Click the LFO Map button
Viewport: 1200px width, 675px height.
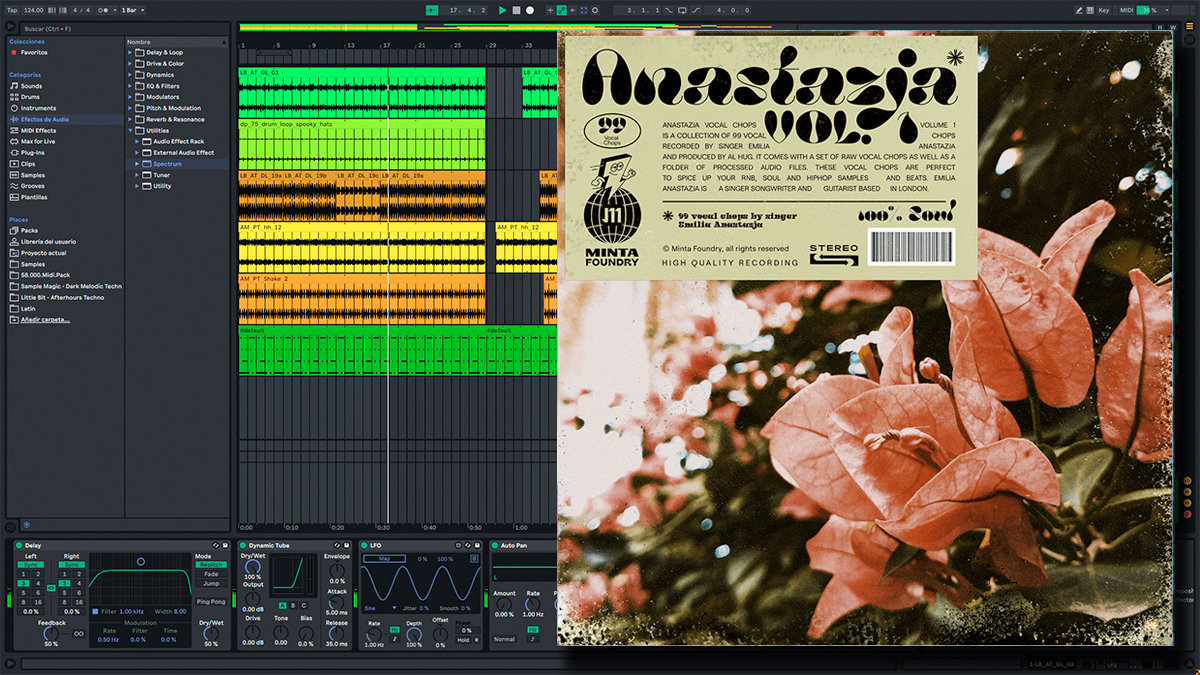(385, 559)
